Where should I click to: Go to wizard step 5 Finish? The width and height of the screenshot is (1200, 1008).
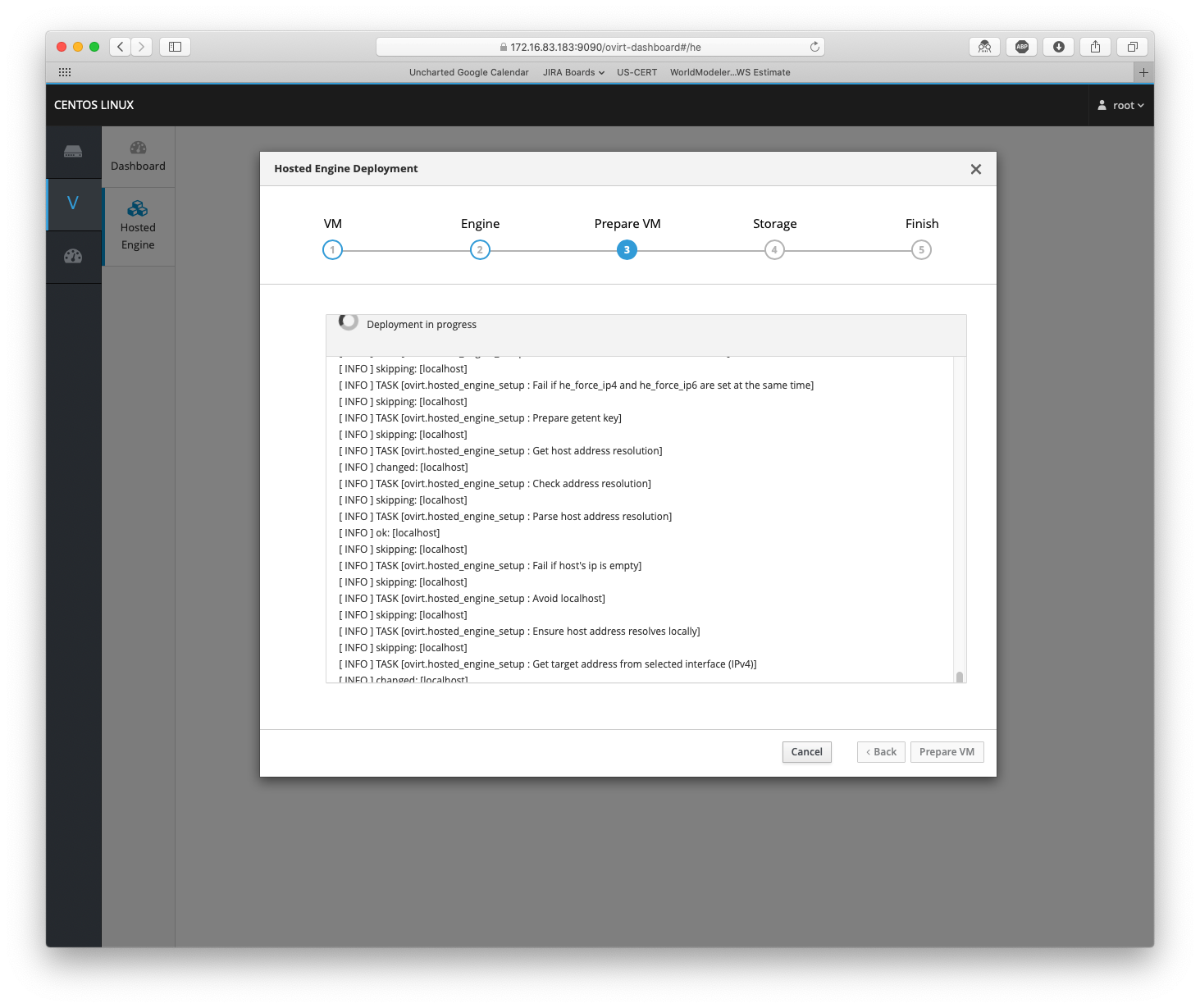[921, 249]
